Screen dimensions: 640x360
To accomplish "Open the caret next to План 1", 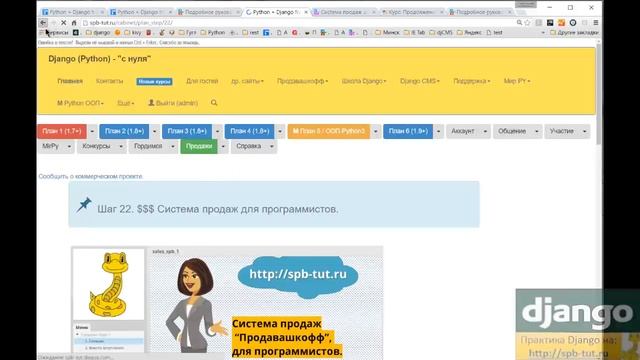I will tap(92, 131).
